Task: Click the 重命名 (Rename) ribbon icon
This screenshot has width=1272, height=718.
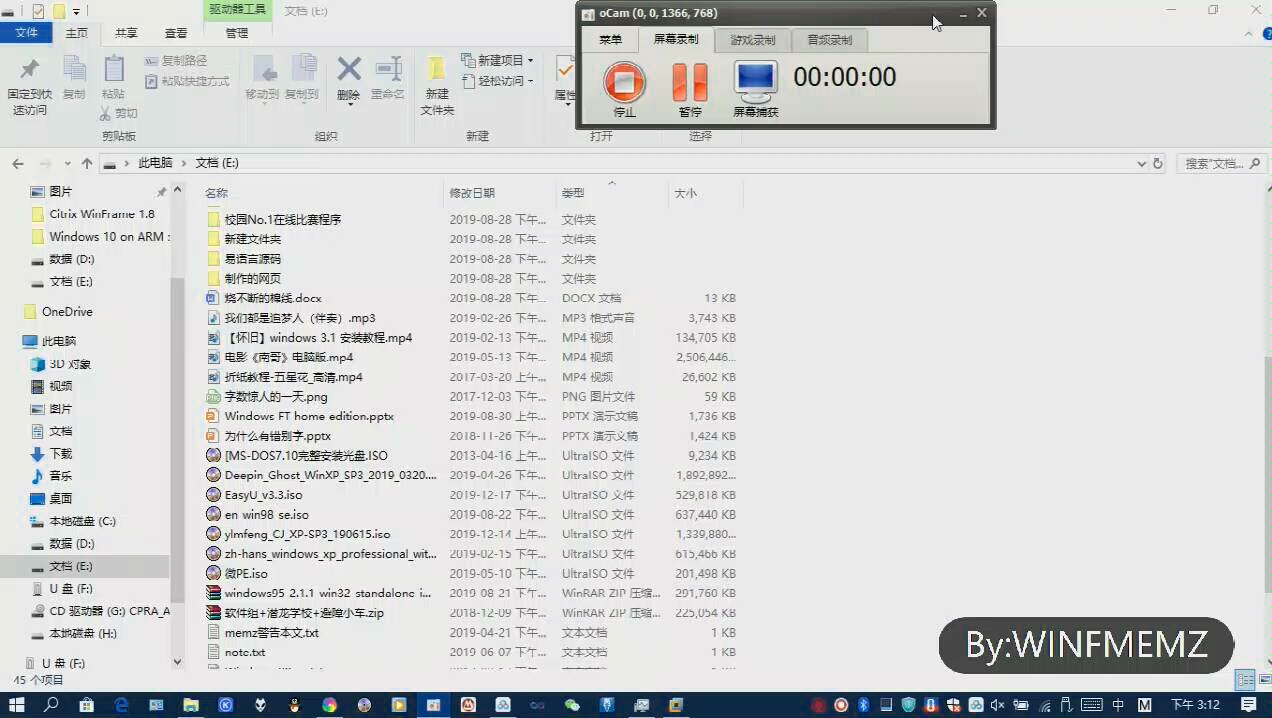Action: tap(390, 78)
